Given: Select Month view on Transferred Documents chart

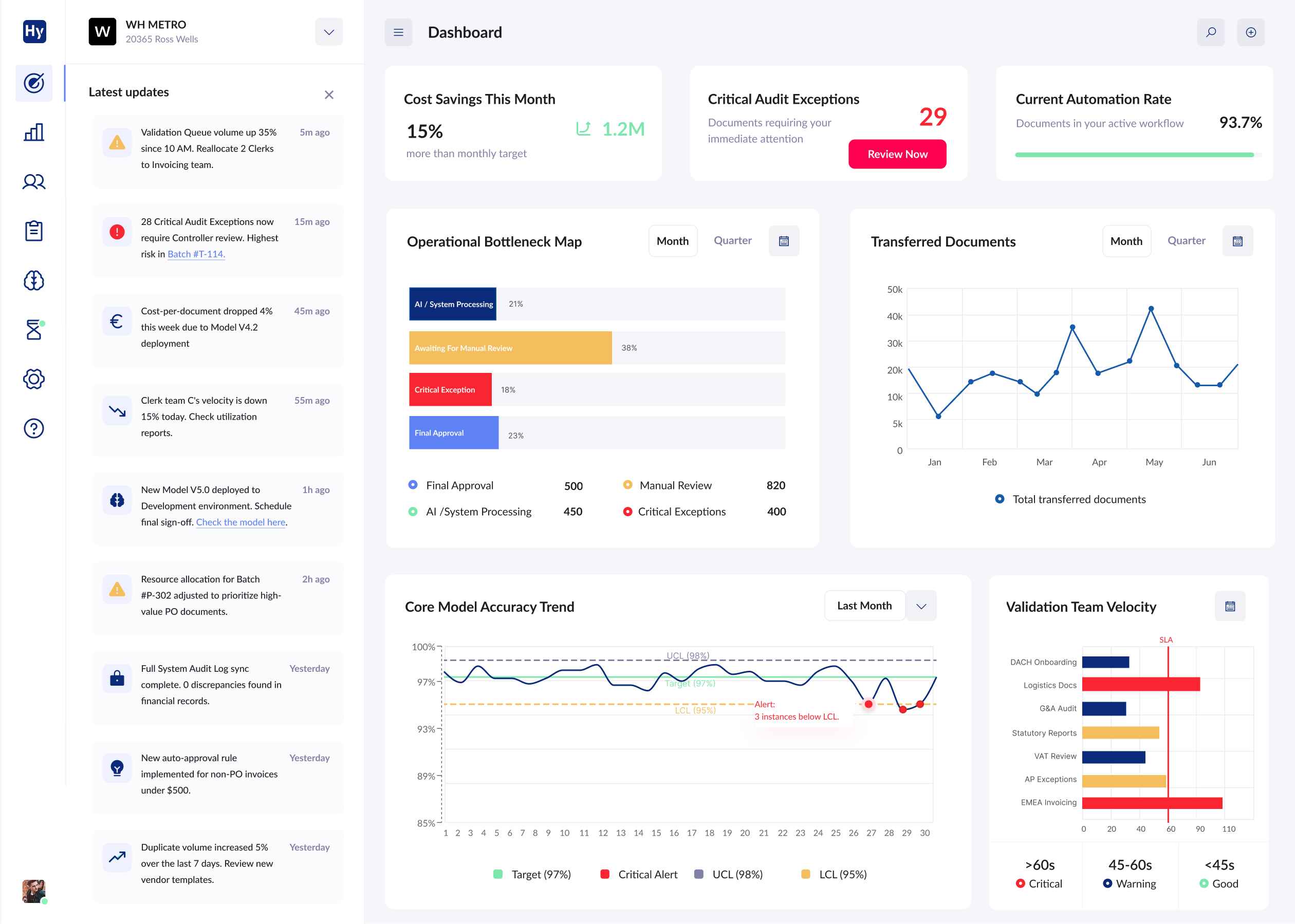Looking at the screenshot, I should [x=1126, y=241].
